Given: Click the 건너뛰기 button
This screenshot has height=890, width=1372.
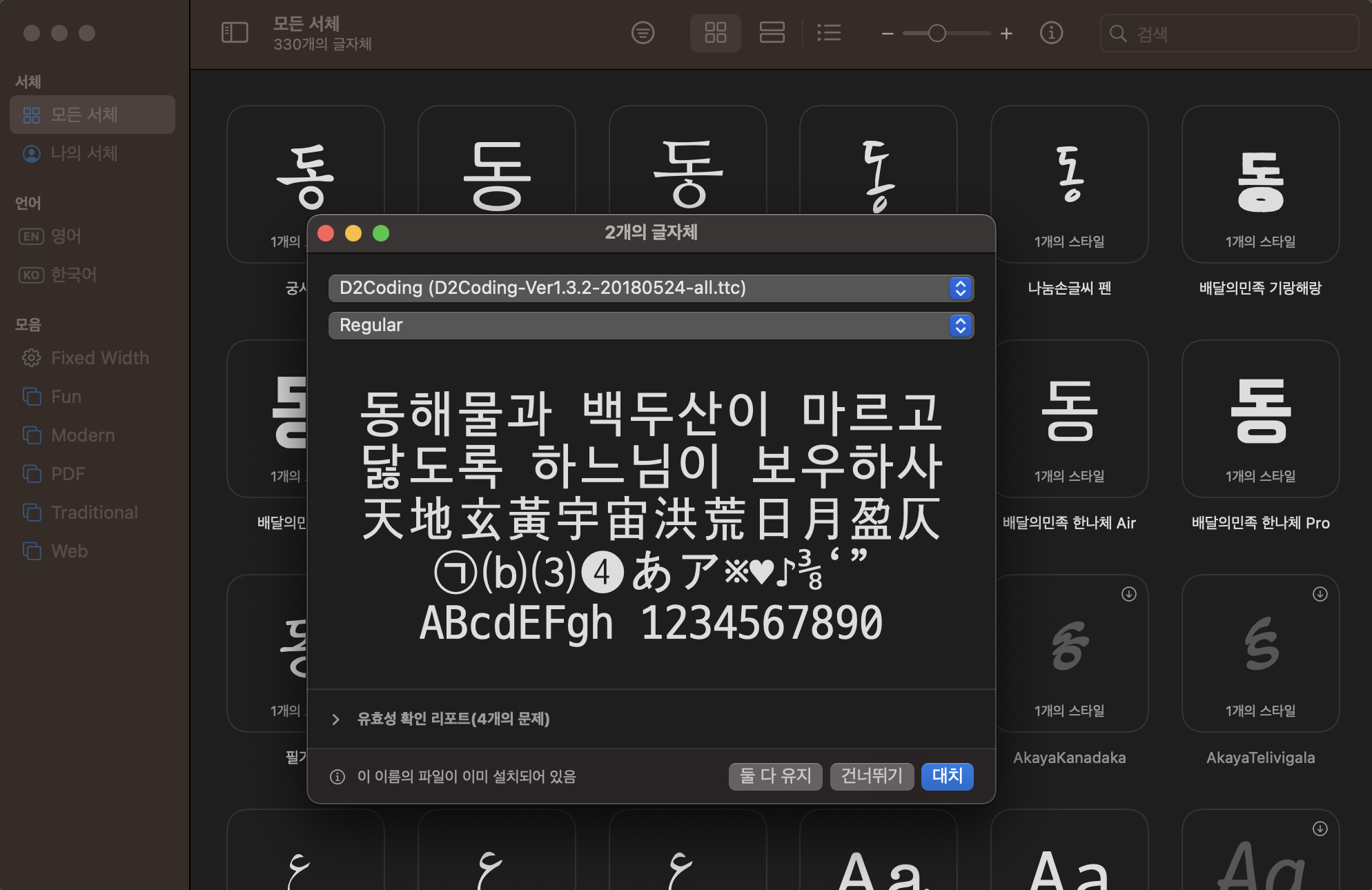Looking at the screenshot, I should 872,776.
